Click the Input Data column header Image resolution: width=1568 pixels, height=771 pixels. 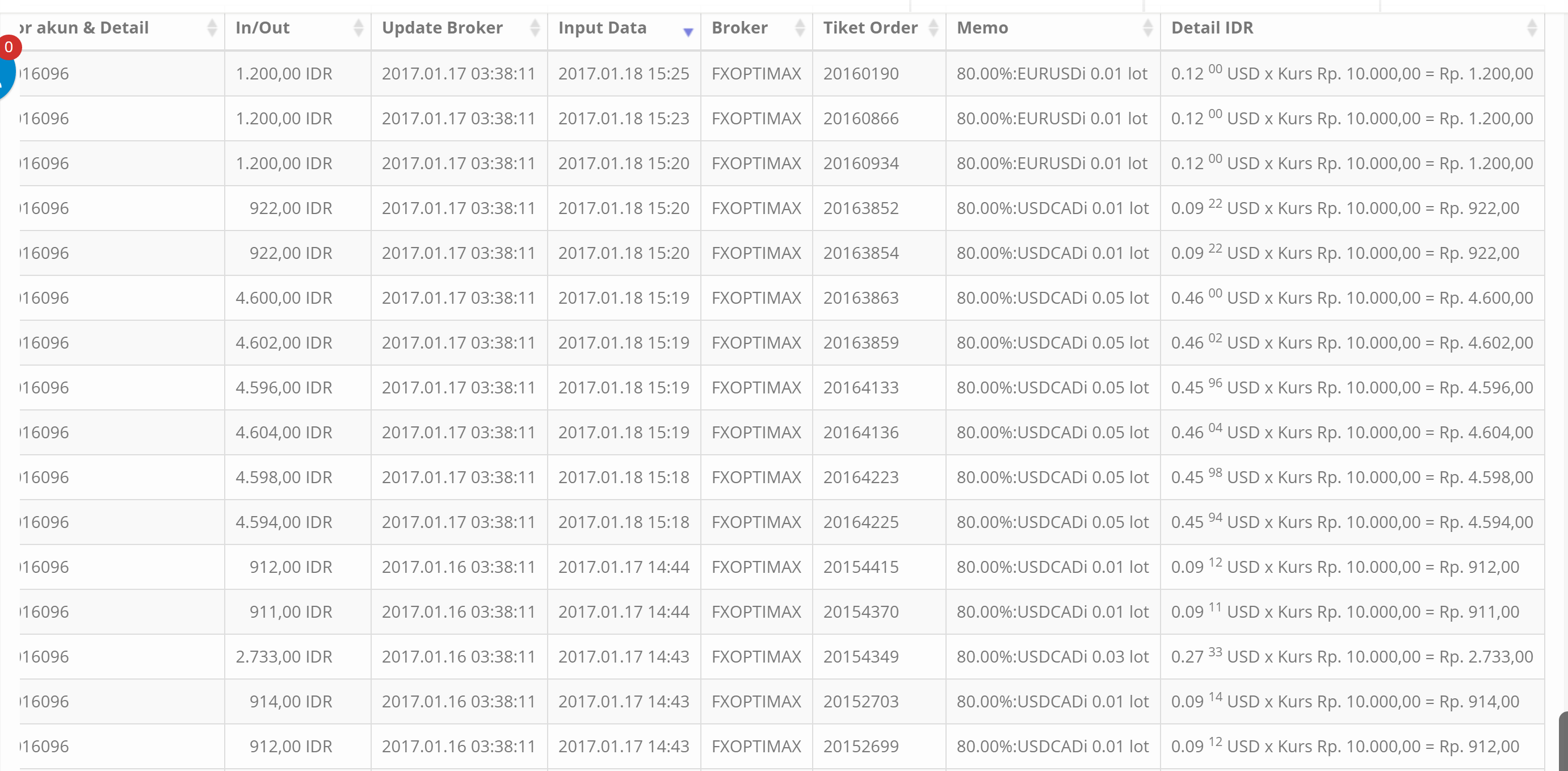tap(624, 28)
